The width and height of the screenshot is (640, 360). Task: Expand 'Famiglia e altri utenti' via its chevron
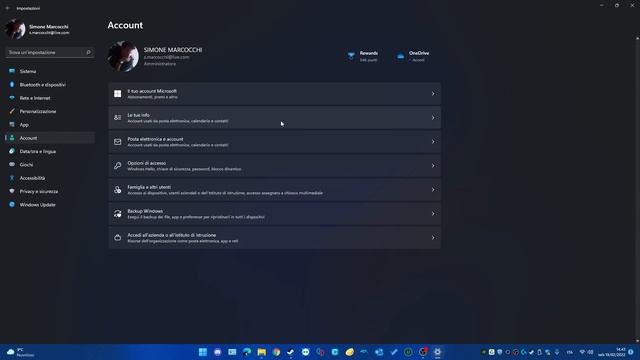433,190
